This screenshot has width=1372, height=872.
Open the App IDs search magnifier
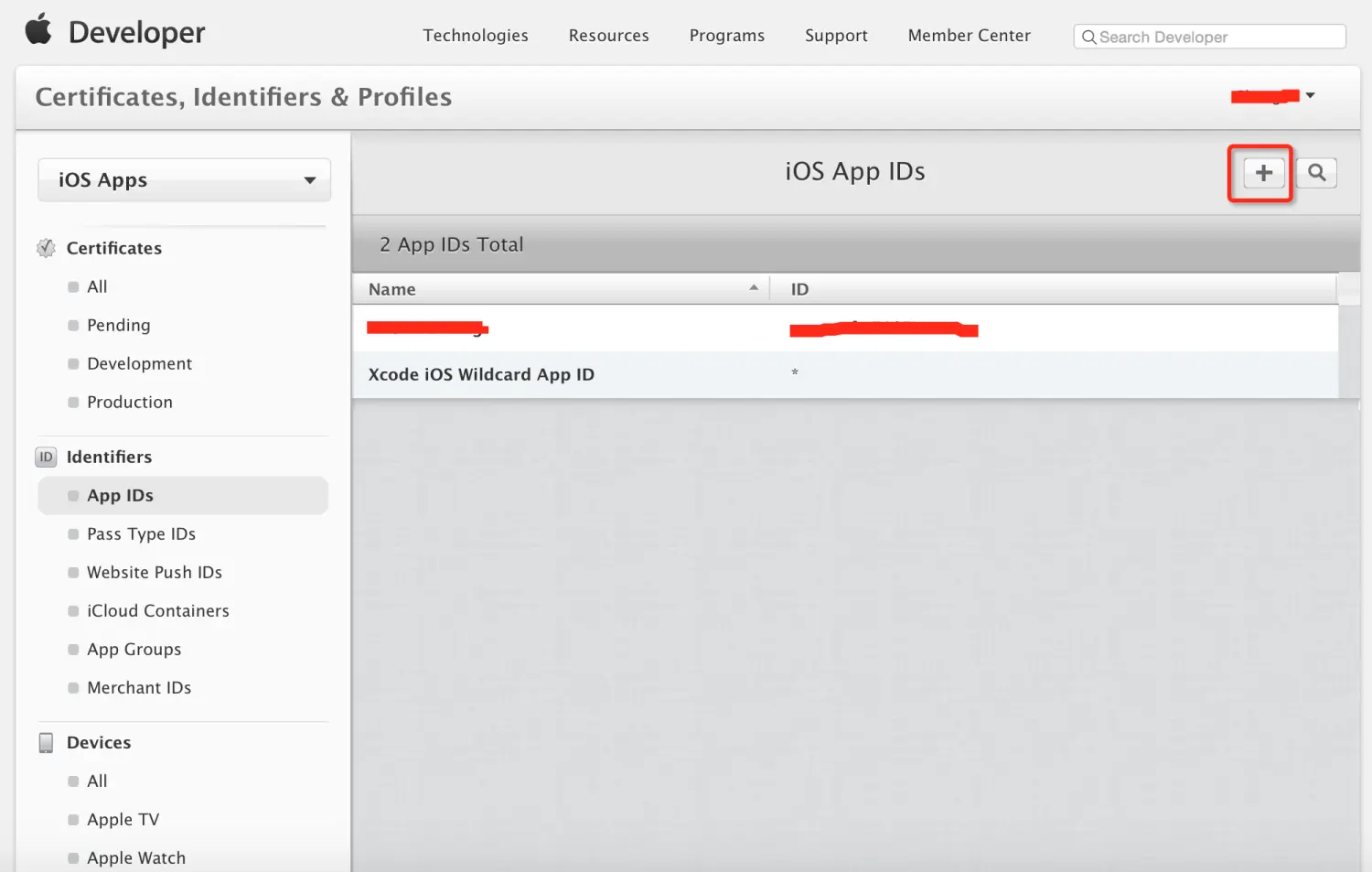tap(1316, 173)
